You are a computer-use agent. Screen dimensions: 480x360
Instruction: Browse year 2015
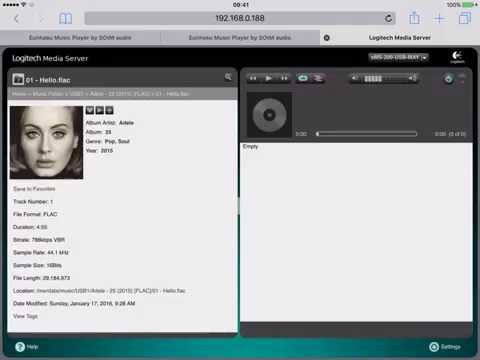click(x=107, y=151)
